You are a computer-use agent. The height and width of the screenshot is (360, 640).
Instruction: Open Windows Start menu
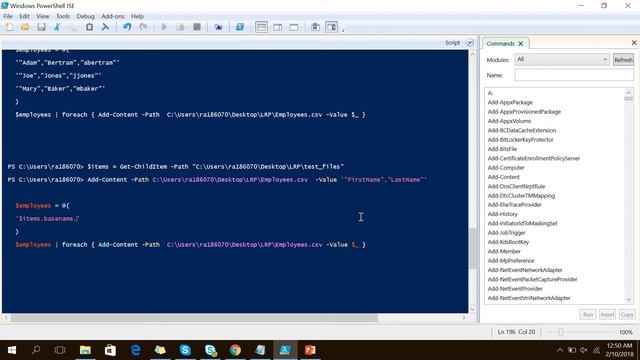pos(12,350)
